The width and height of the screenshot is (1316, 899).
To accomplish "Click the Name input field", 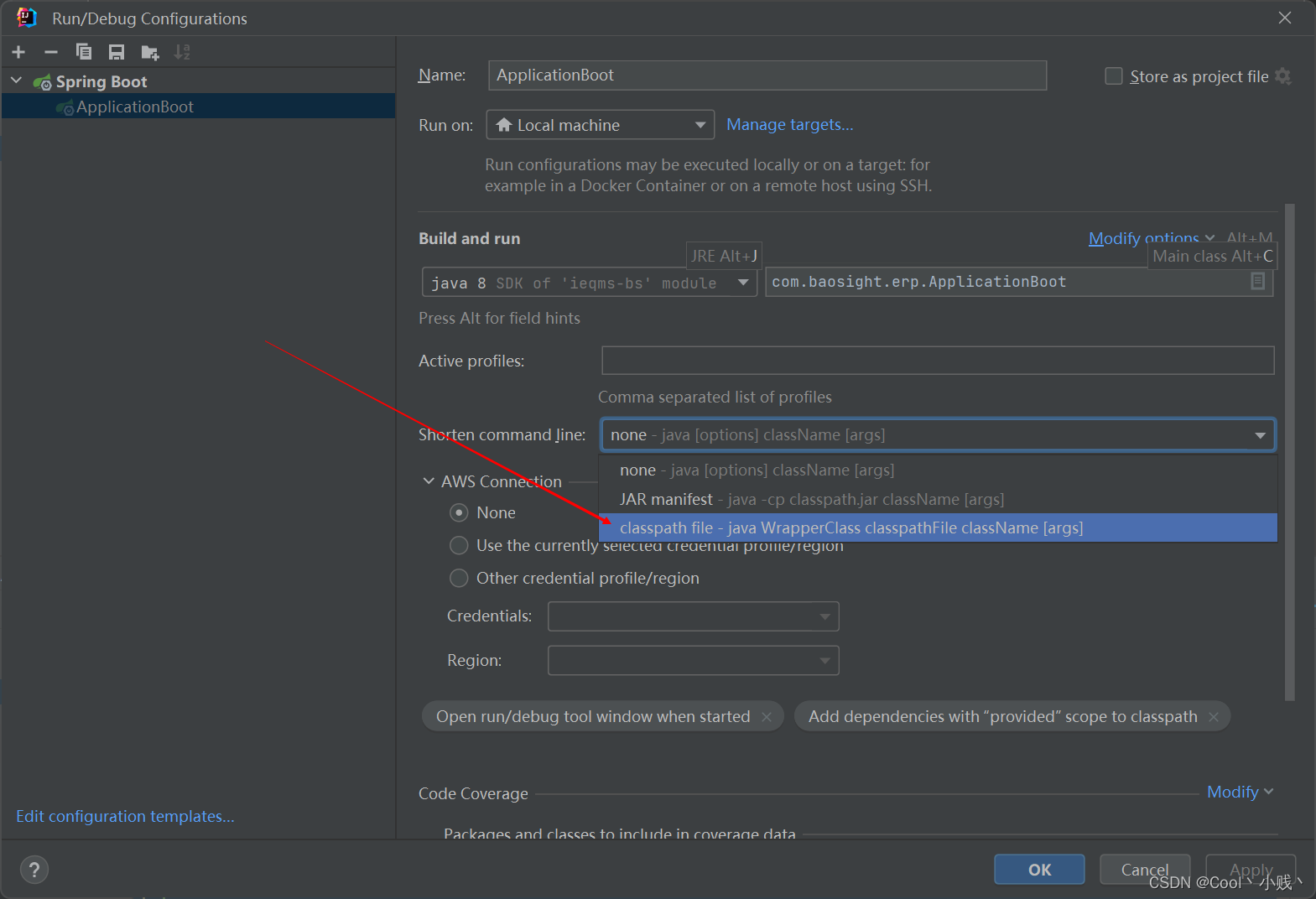I will 767,75.
